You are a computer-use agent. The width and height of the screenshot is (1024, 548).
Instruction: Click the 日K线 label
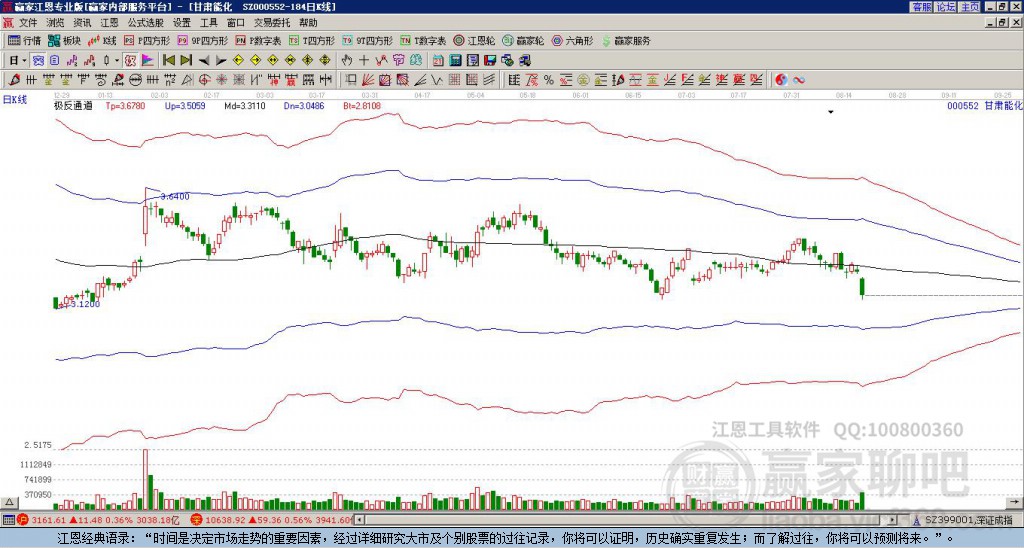(14, 100)
